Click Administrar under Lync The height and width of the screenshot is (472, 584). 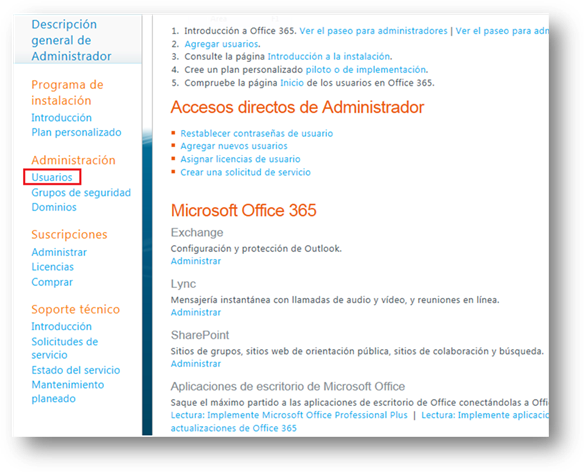[196, 313]
